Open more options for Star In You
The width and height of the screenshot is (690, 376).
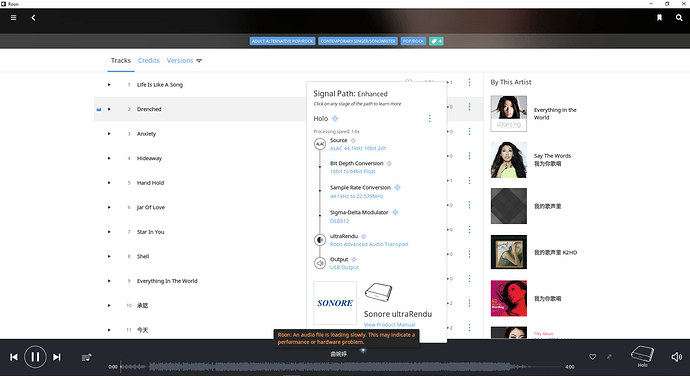coord(470,230)
